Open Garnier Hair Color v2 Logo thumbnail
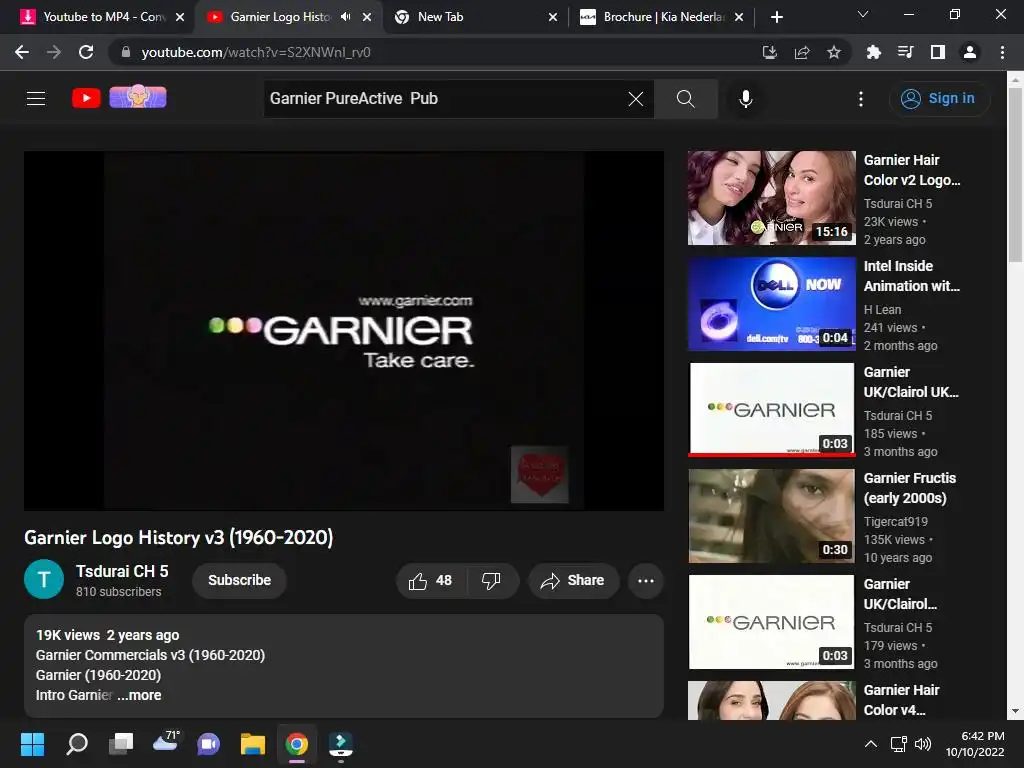The image size is (1024, 768). (x=771, y=198)
